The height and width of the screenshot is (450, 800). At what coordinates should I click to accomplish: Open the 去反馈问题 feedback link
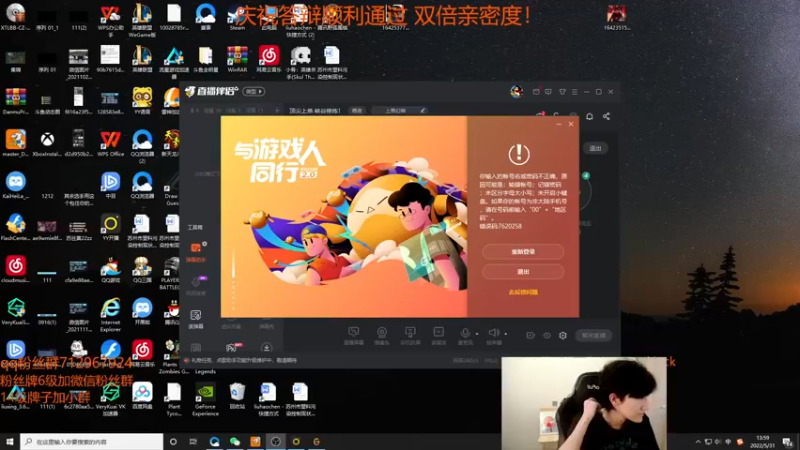pos(523,292)
